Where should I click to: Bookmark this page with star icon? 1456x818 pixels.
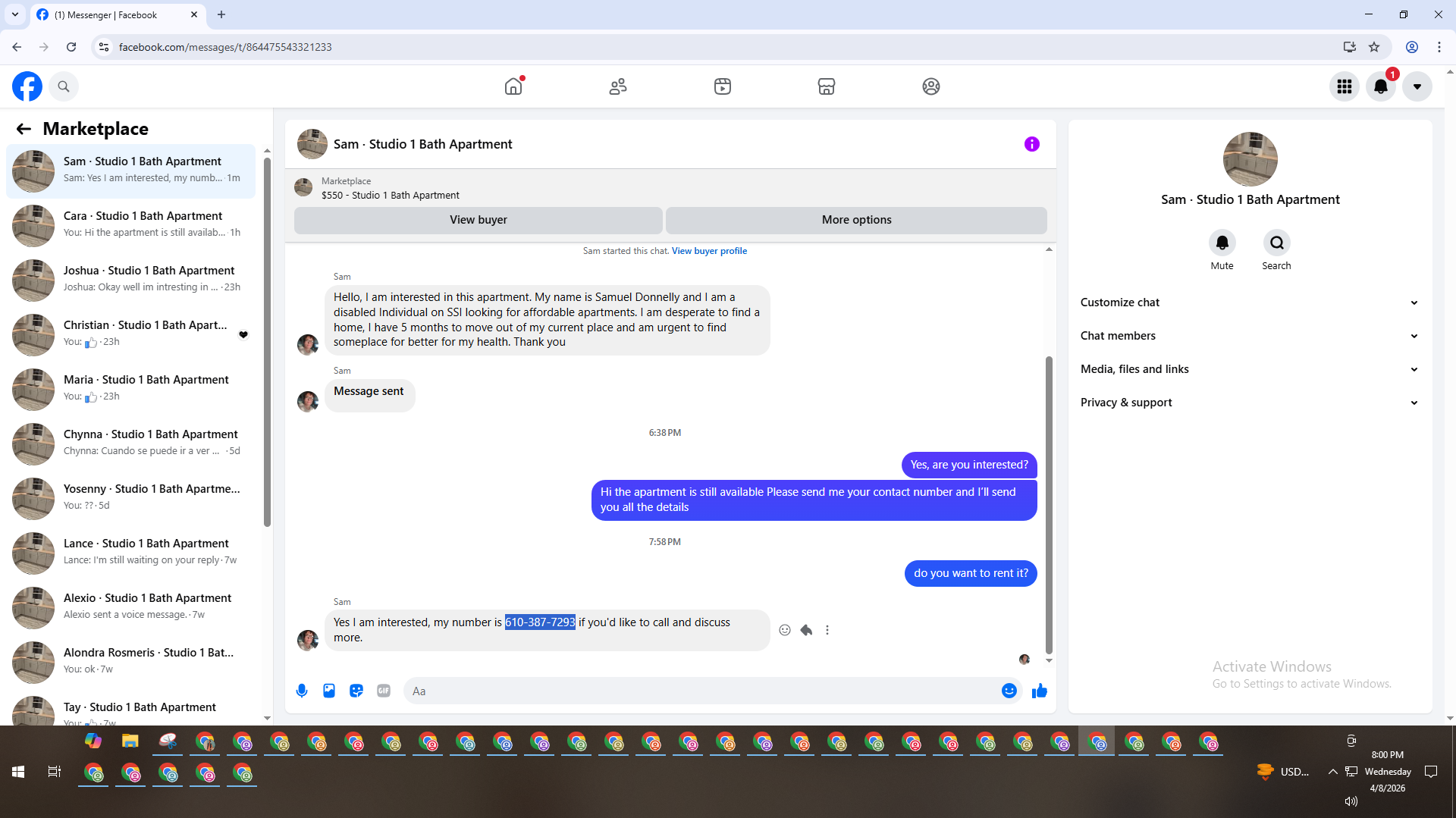pos(1374,47)
